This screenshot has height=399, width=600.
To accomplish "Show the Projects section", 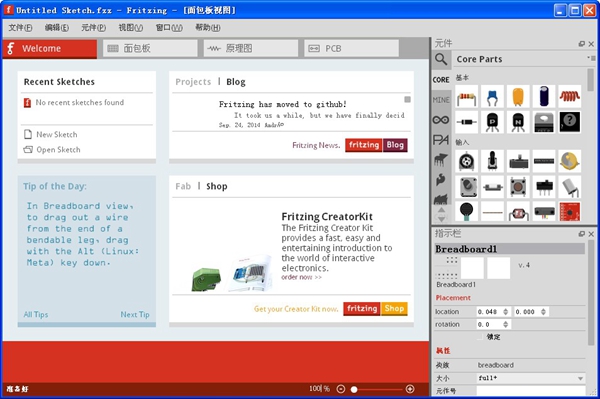I will [x=193, y=82].
